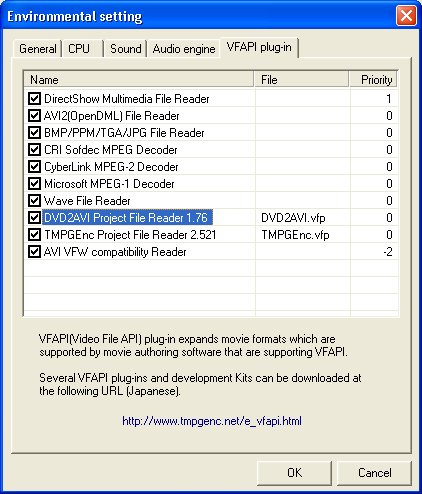Disable BMP/PPM/TGA/JPG File Reader plug-in
This screenshot has width=422, height=494.
[x=34, y=133]
